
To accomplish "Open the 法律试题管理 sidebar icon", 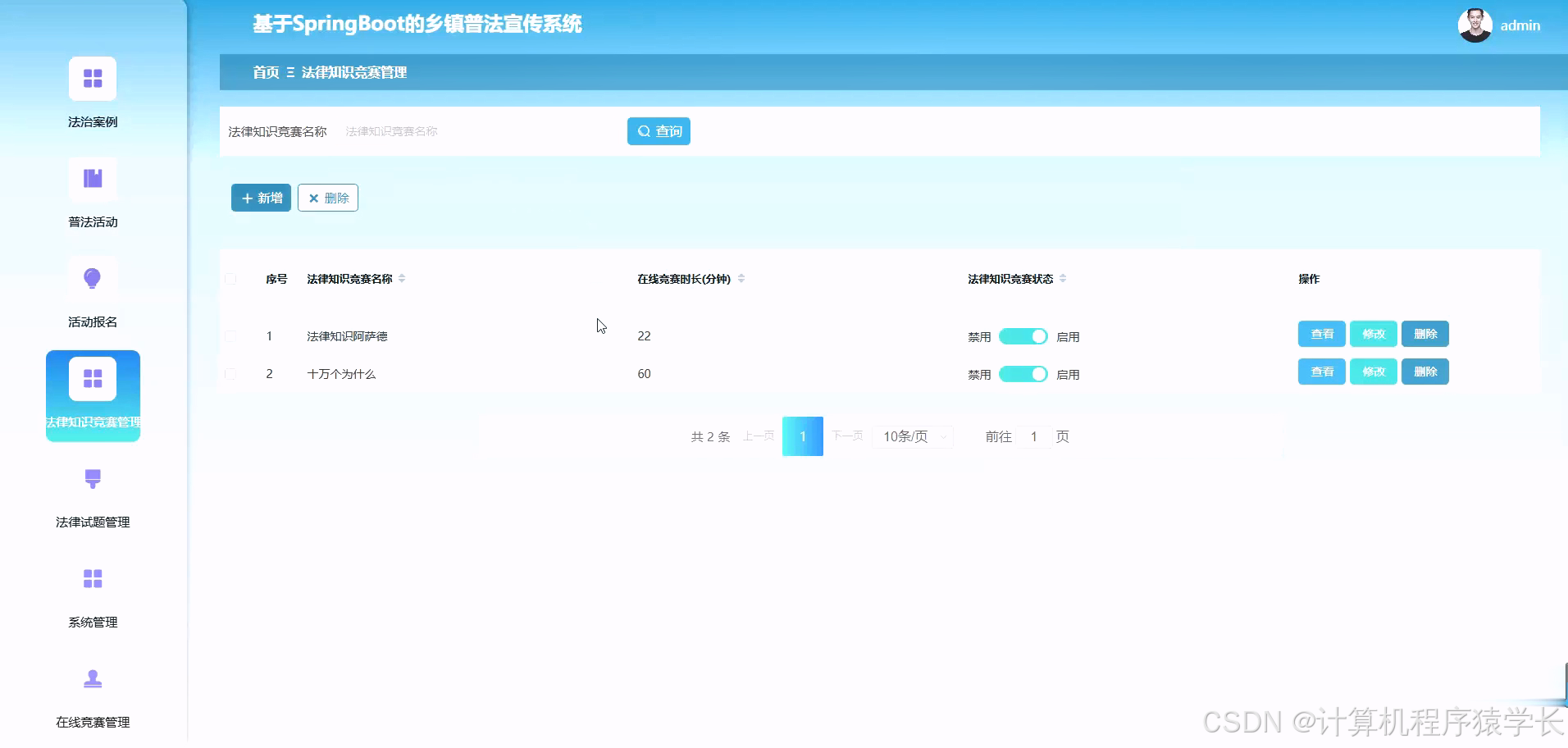I will tap(92, 479).
